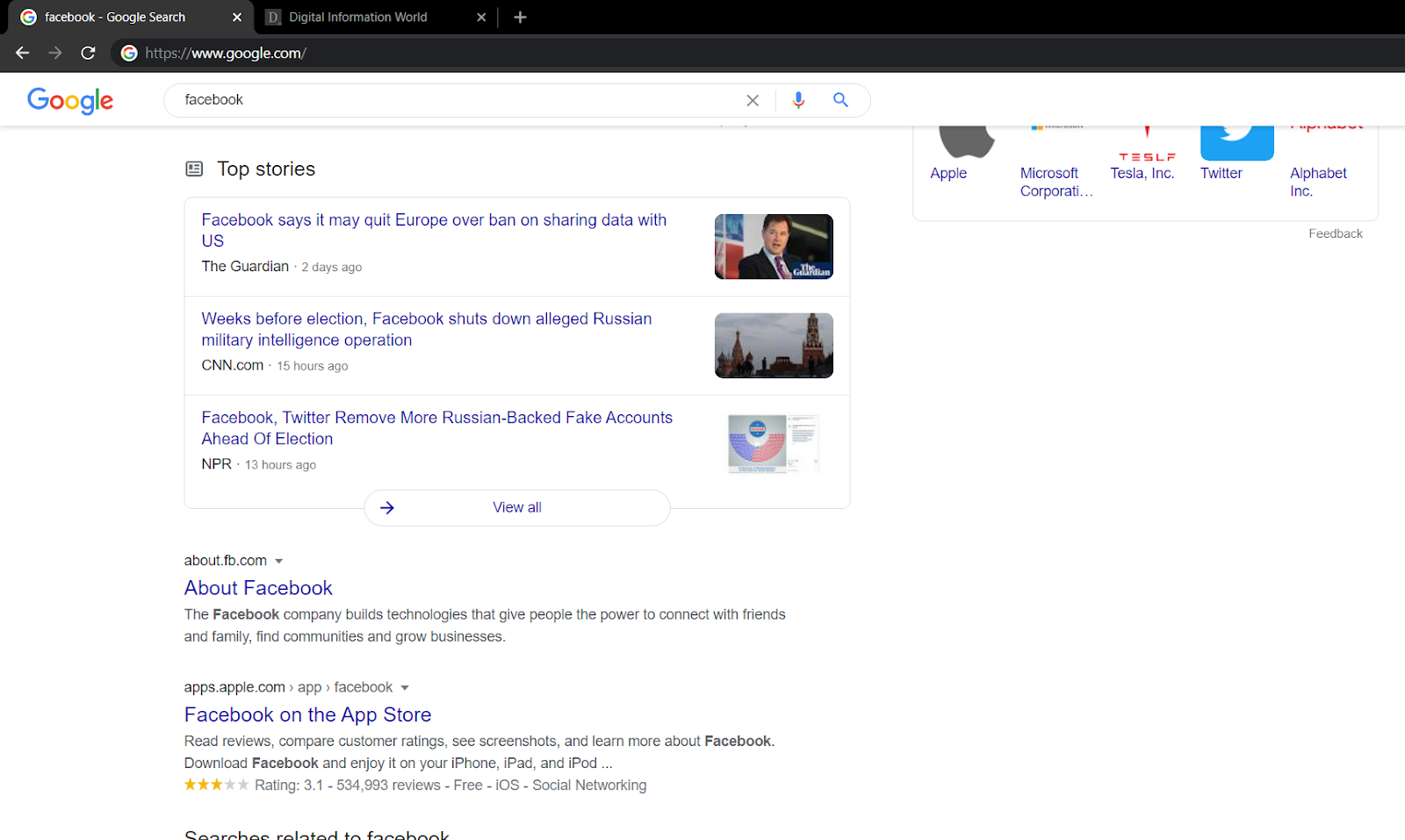Open the Russian-Backed Fake Accounts story

[x=437, y=428]
